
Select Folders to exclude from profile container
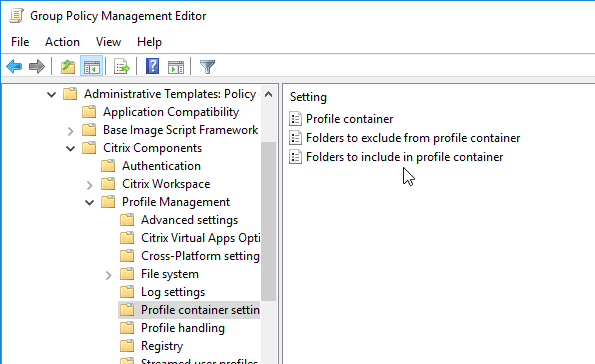click(x=413, y=138)
